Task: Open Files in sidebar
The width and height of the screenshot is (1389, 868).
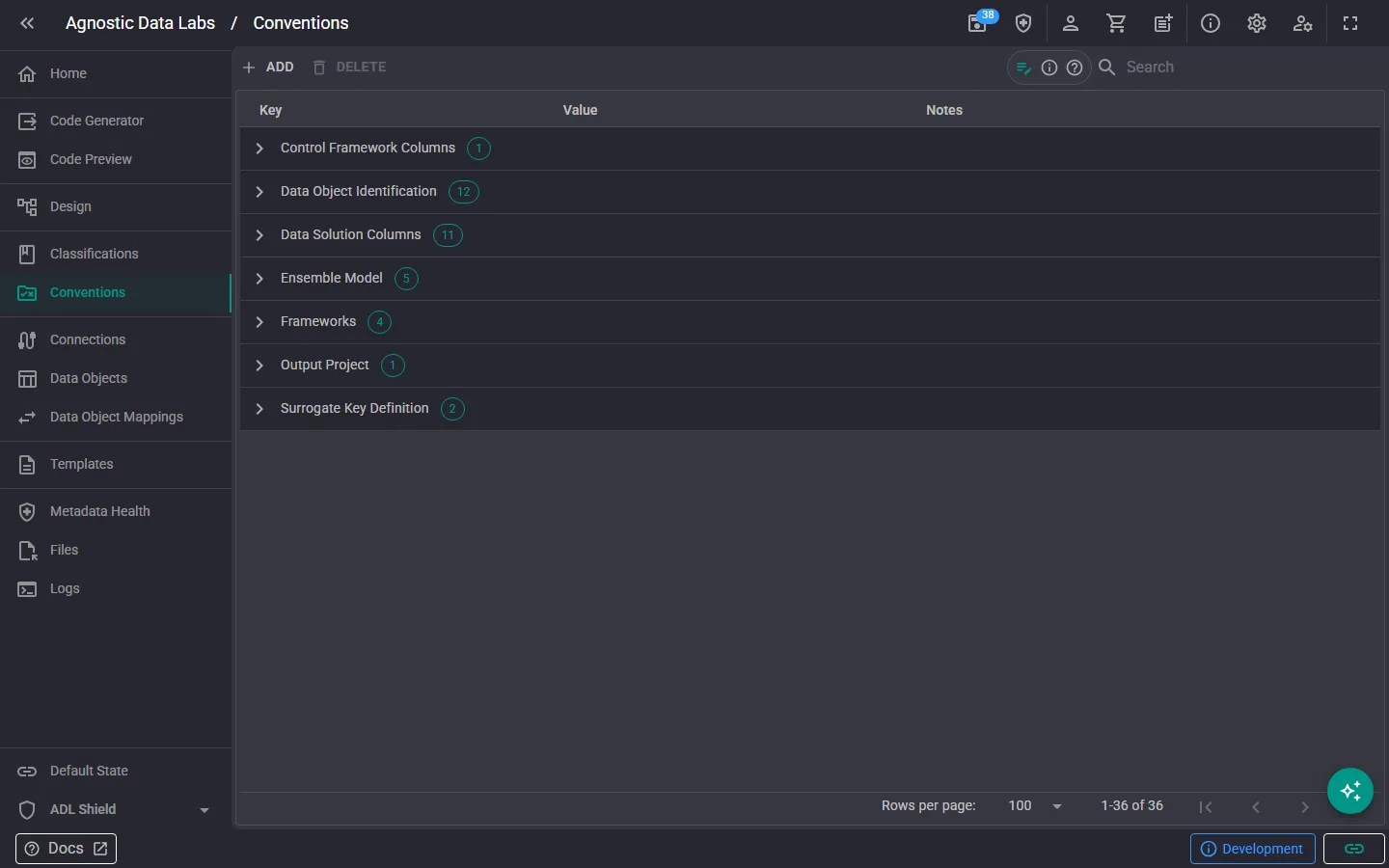Action: [116, 550]
